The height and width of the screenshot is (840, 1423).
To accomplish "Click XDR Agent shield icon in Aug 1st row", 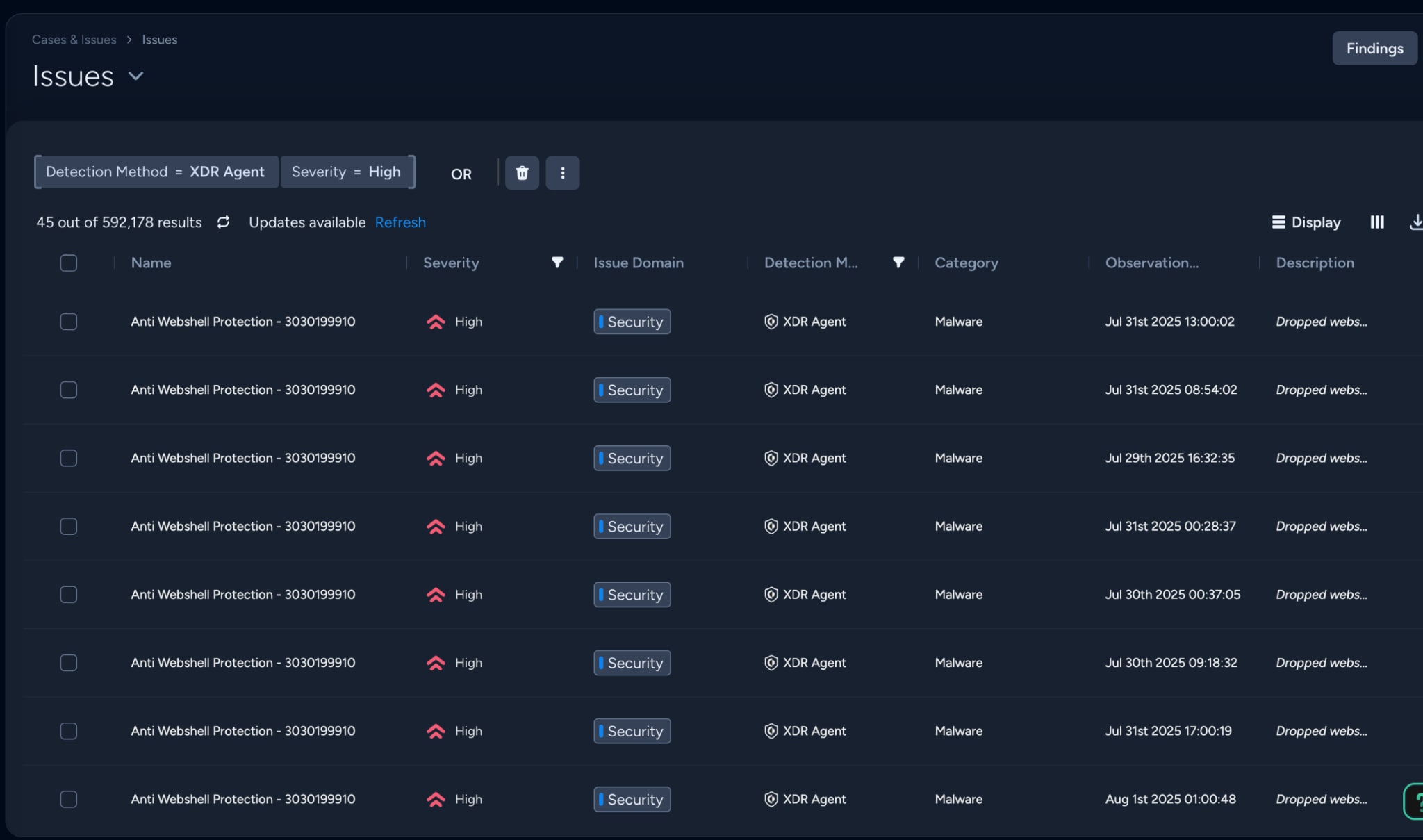I will 771,799.
